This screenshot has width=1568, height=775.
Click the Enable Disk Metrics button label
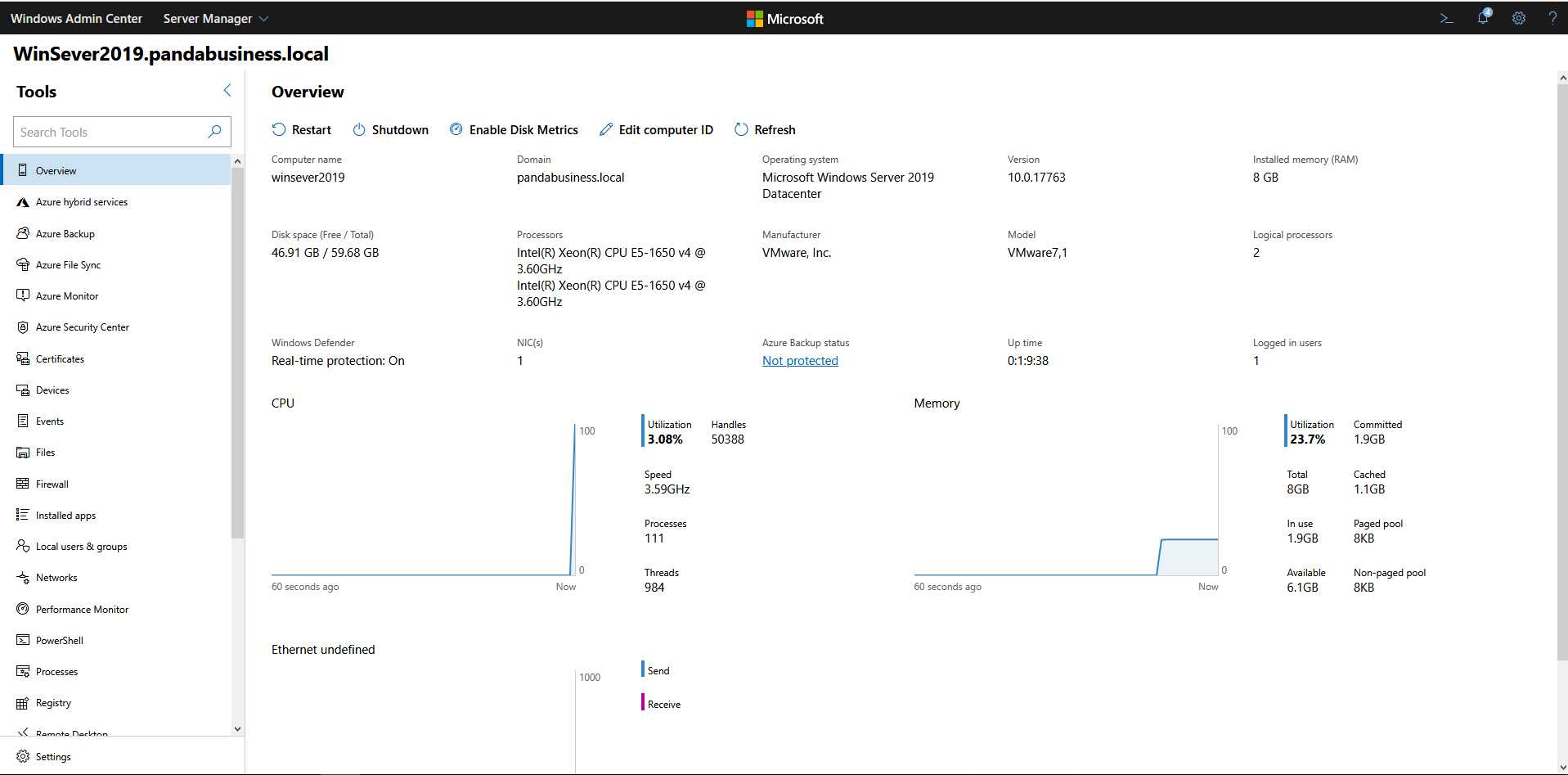(523, 129)
